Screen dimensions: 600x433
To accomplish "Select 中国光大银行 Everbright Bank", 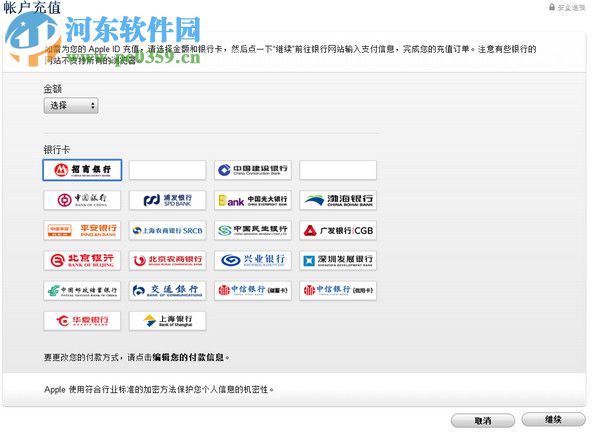I will click(253, 200).
